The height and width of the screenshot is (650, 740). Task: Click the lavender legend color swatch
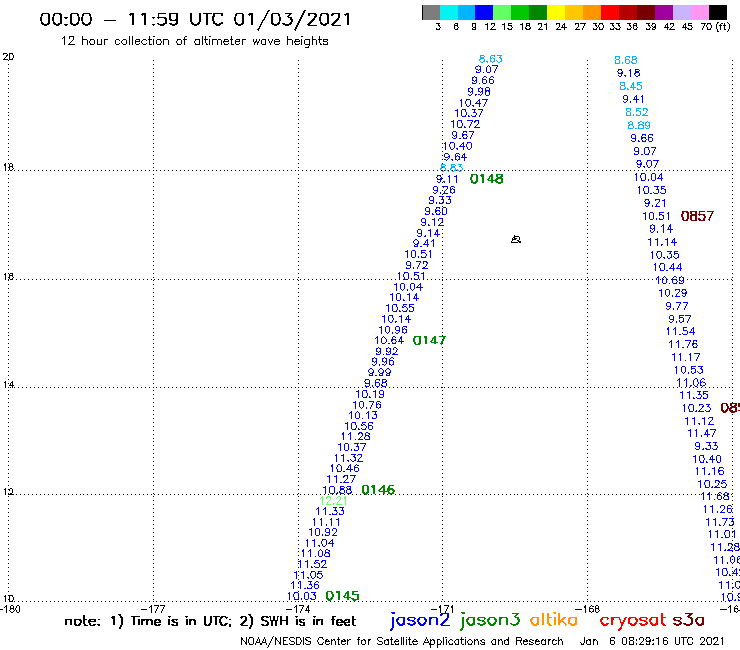[681, 12]
